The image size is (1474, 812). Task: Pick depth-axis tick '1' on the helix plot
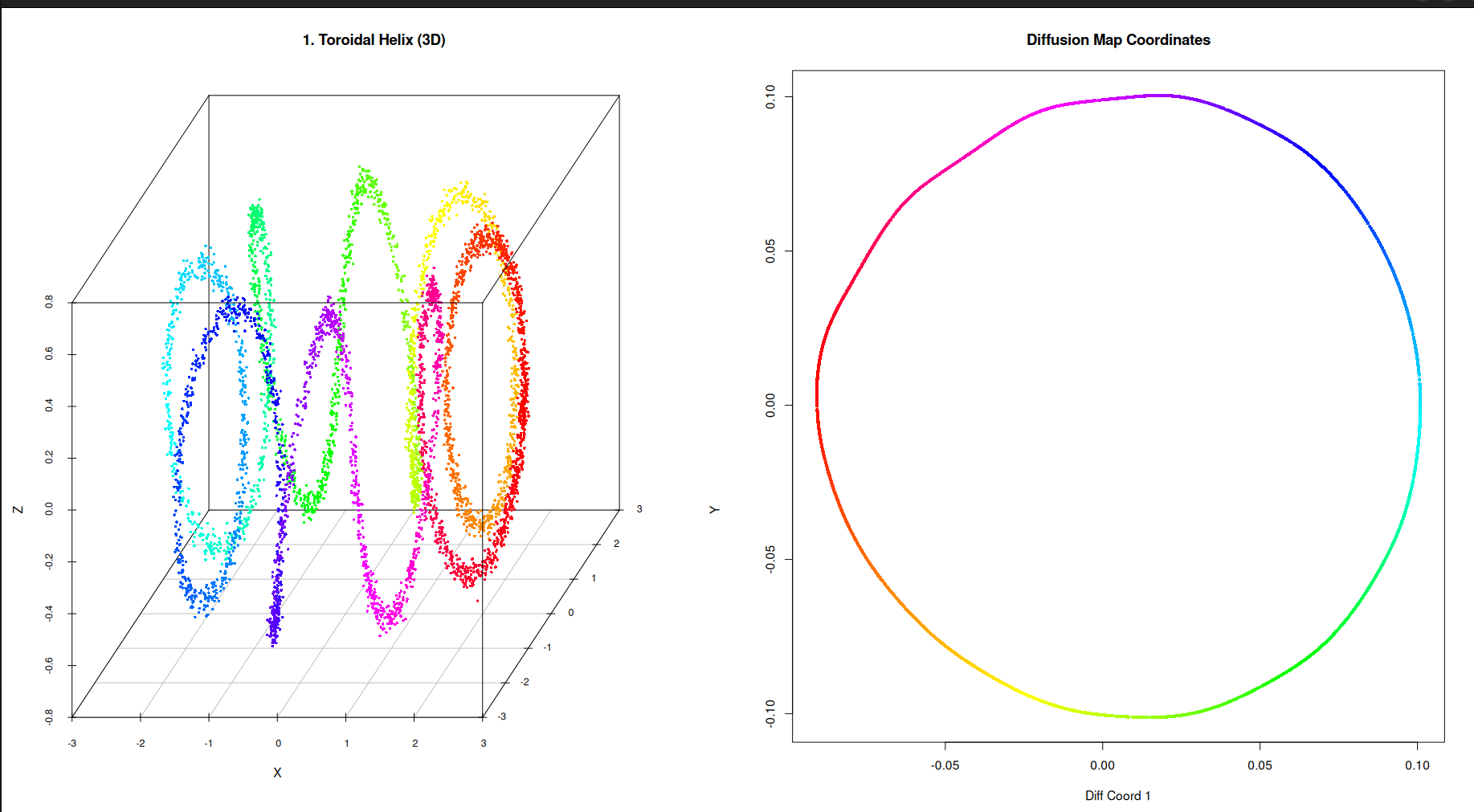point(594,578)
